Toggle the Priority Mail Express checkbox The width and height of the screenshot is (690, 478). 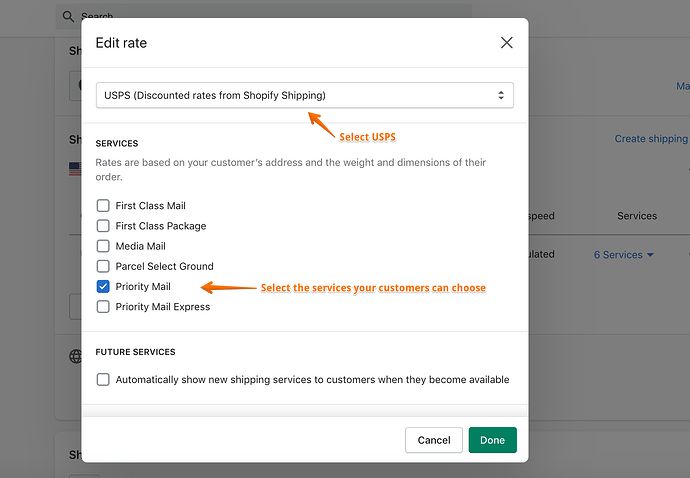click(x=103, y=307)
